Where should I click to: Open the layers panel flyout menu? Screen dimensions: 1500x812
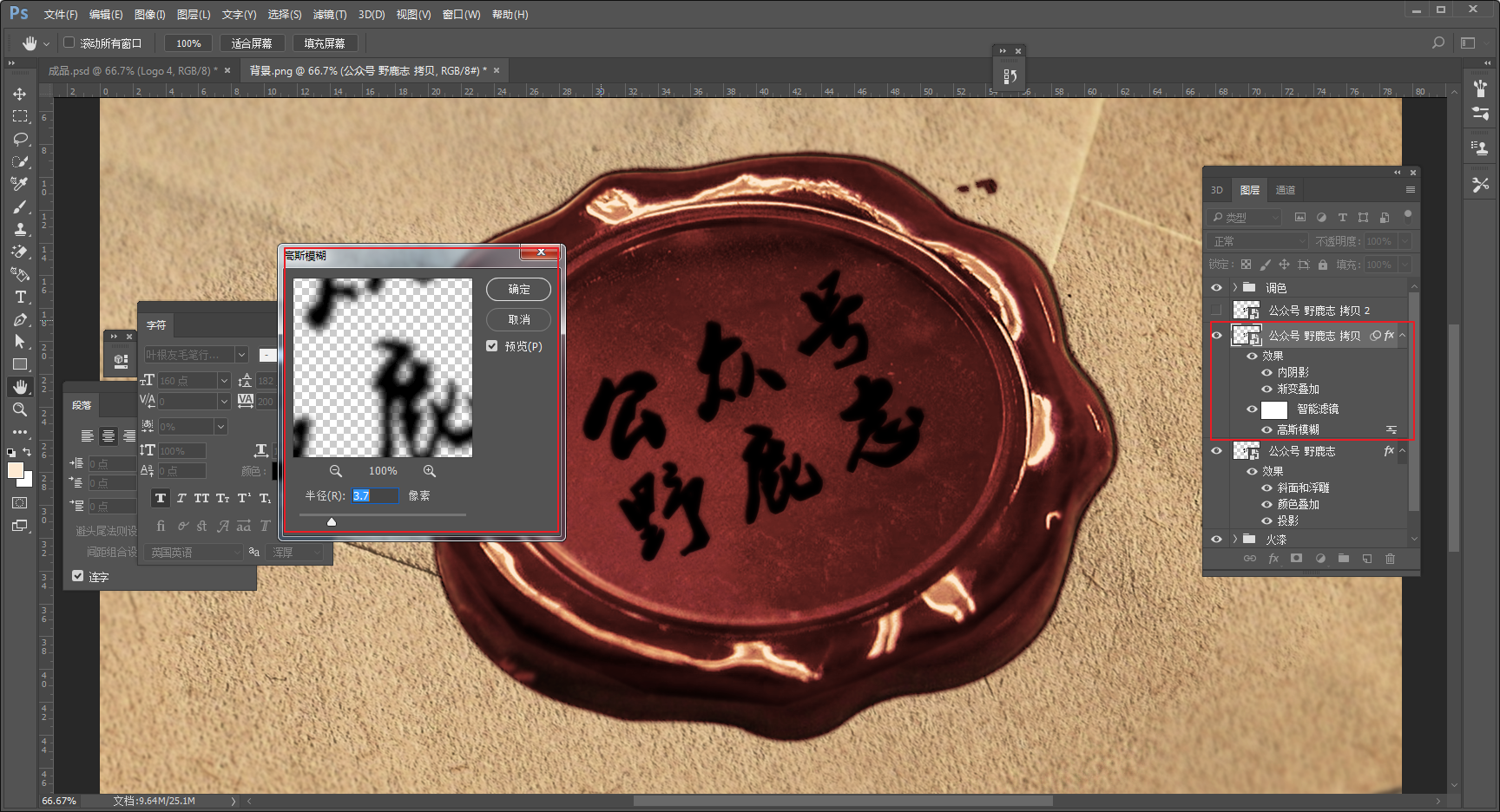click(1410, 190)
